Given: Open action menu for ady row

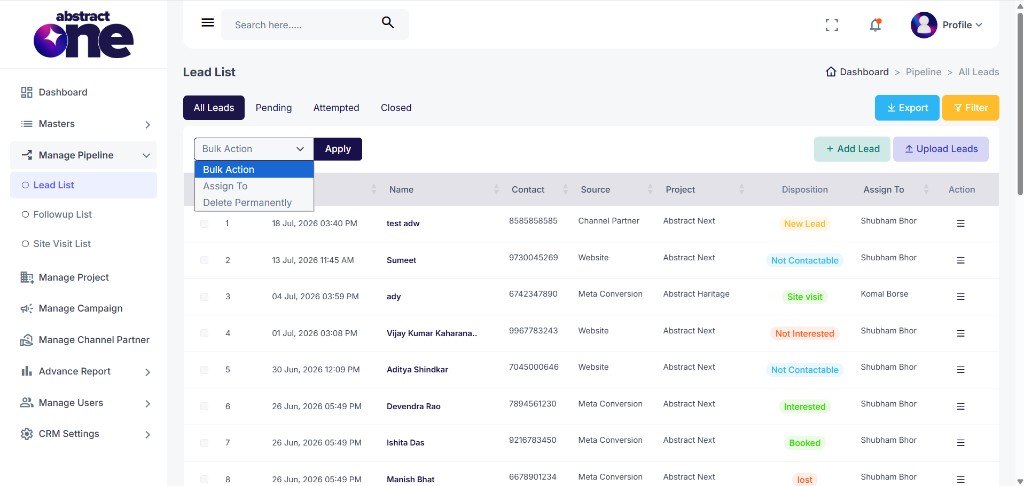Looking at the screenshot, I should click(961, 297).
